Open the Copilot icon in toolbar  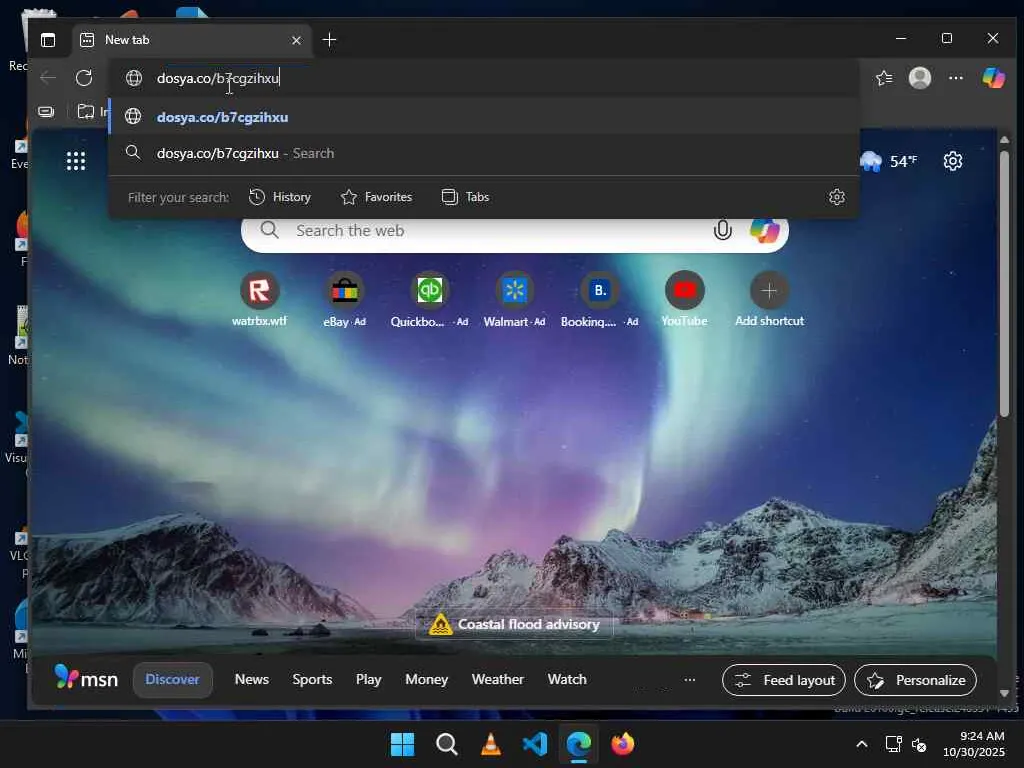[x=993, y=78]
